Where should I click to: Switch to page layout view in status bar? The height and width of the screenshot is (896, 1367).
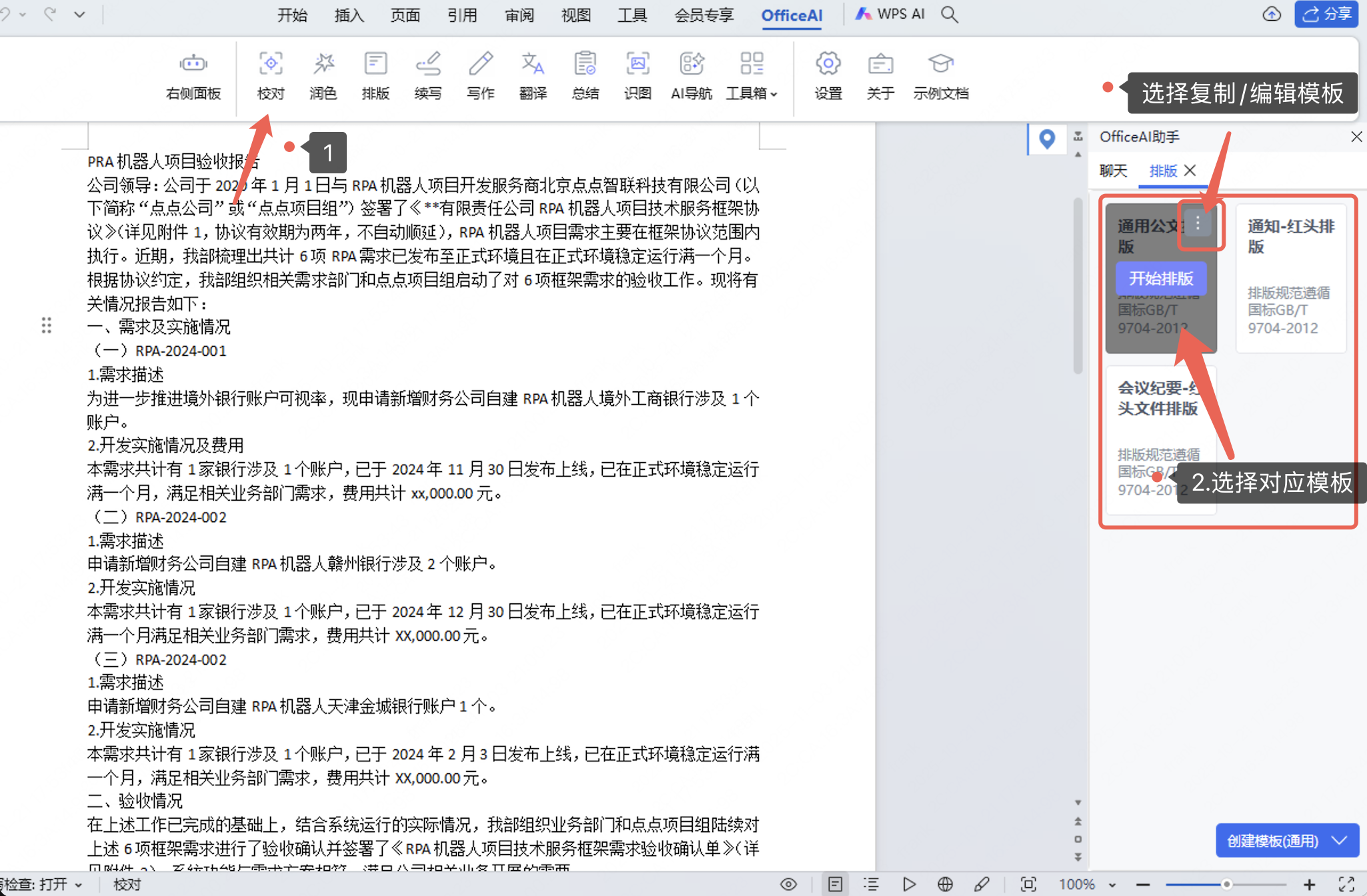[835, 884]
